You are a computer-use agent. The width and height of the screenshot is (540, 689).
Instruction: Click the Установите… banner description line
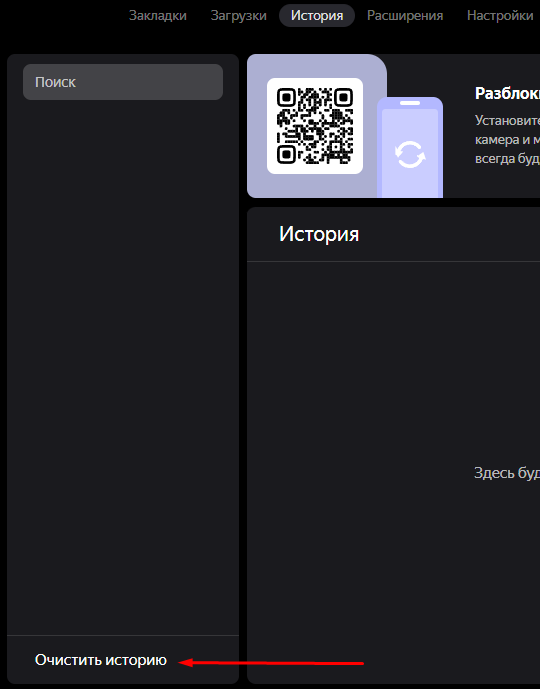coord(507,120)
